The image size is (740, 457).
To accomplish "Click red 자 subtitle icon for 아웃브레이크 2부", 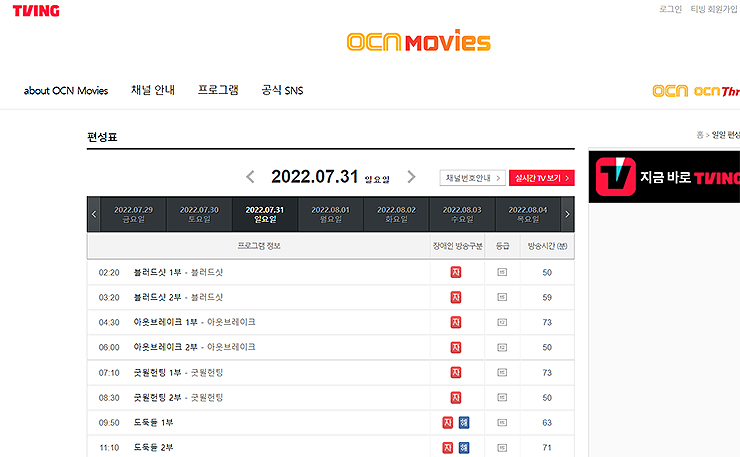I will [x=455, y=347].
